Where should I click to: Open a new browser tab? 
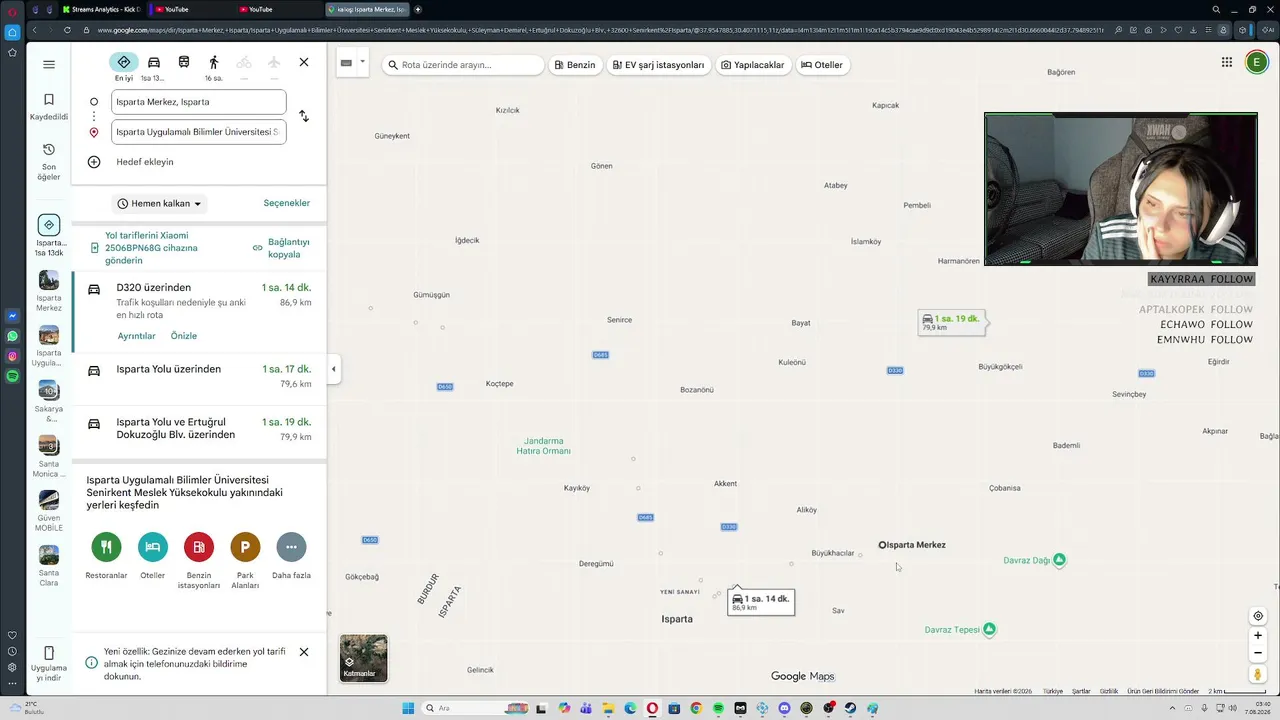click(x=418, y=9)
